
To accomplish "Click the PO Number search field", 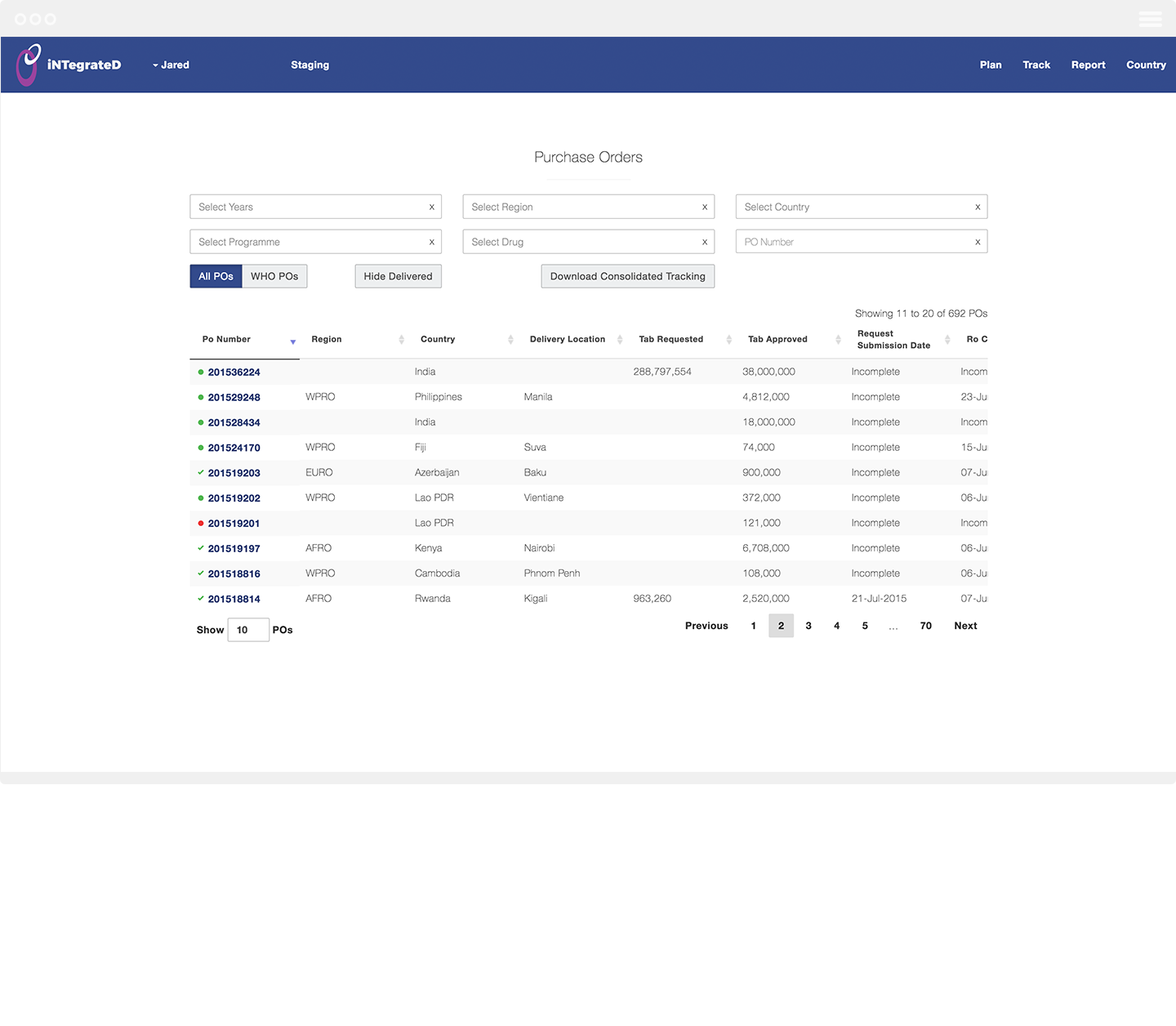I will (x=853, y=242).
